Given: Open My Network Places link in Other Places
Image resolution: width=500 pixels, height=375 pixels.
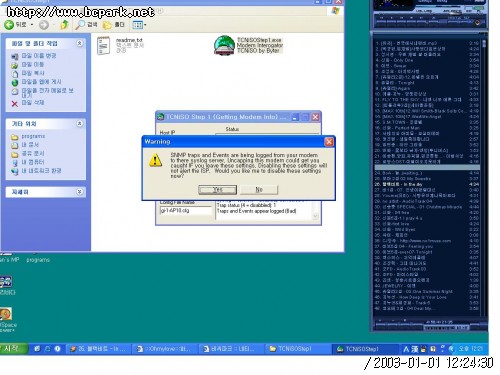Looking at the screenshot, I should click(x=41, y=171).
